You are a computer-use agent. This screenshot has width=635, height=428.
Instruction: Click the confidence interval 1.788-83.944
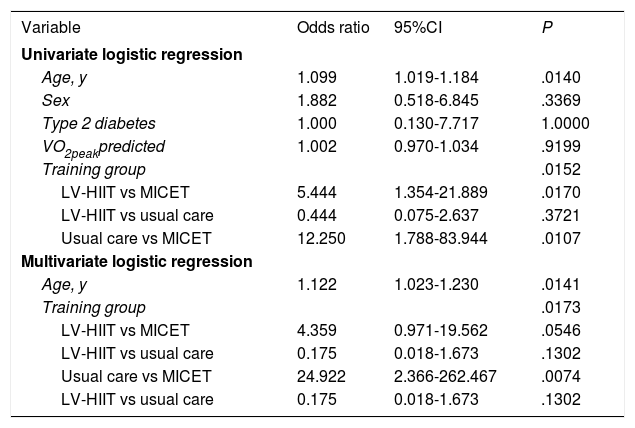pos(436,239)
